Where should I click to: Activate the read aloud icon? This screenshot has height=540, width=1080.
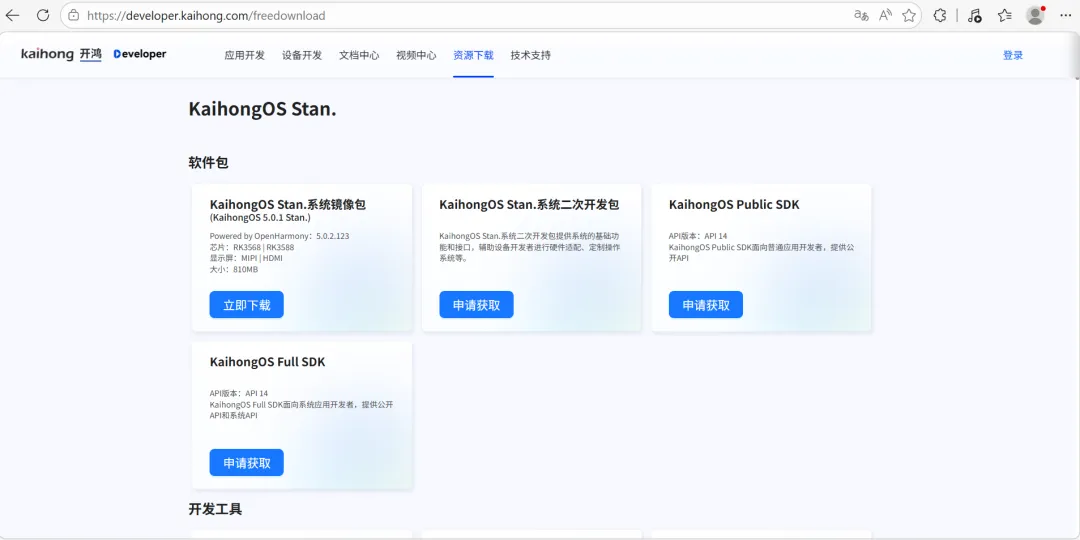[x=885, y=15]
